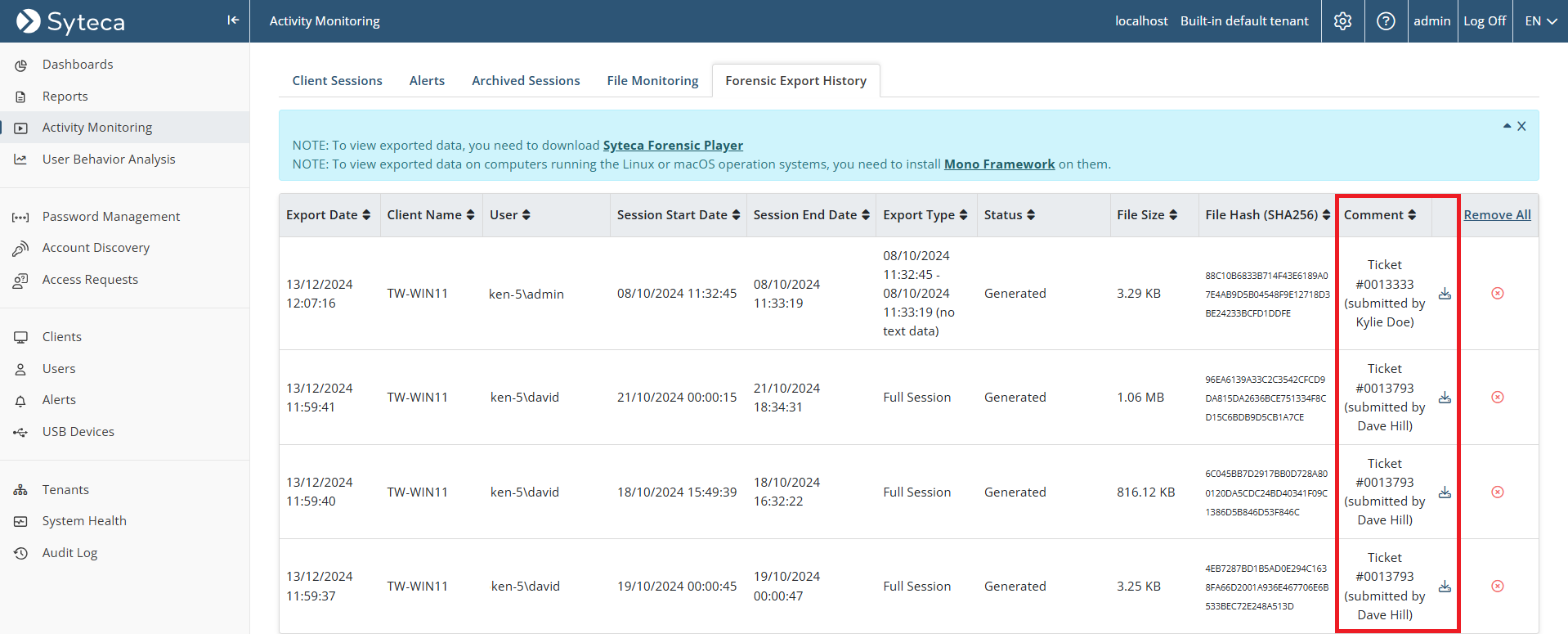Open the Syteca Forensic Player link

click(673, 146)
